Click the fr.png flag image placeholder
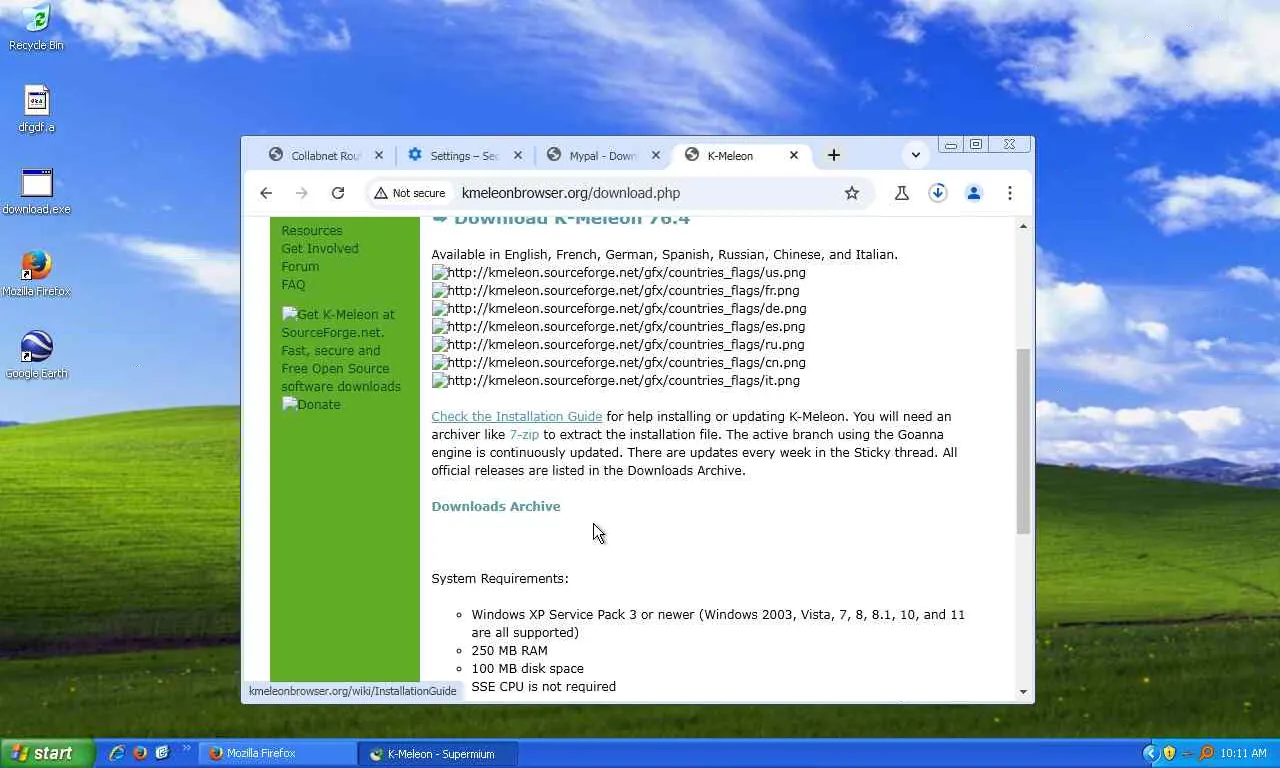The width and height of the screenshot is (1280, 768). (x=616, y=291)
